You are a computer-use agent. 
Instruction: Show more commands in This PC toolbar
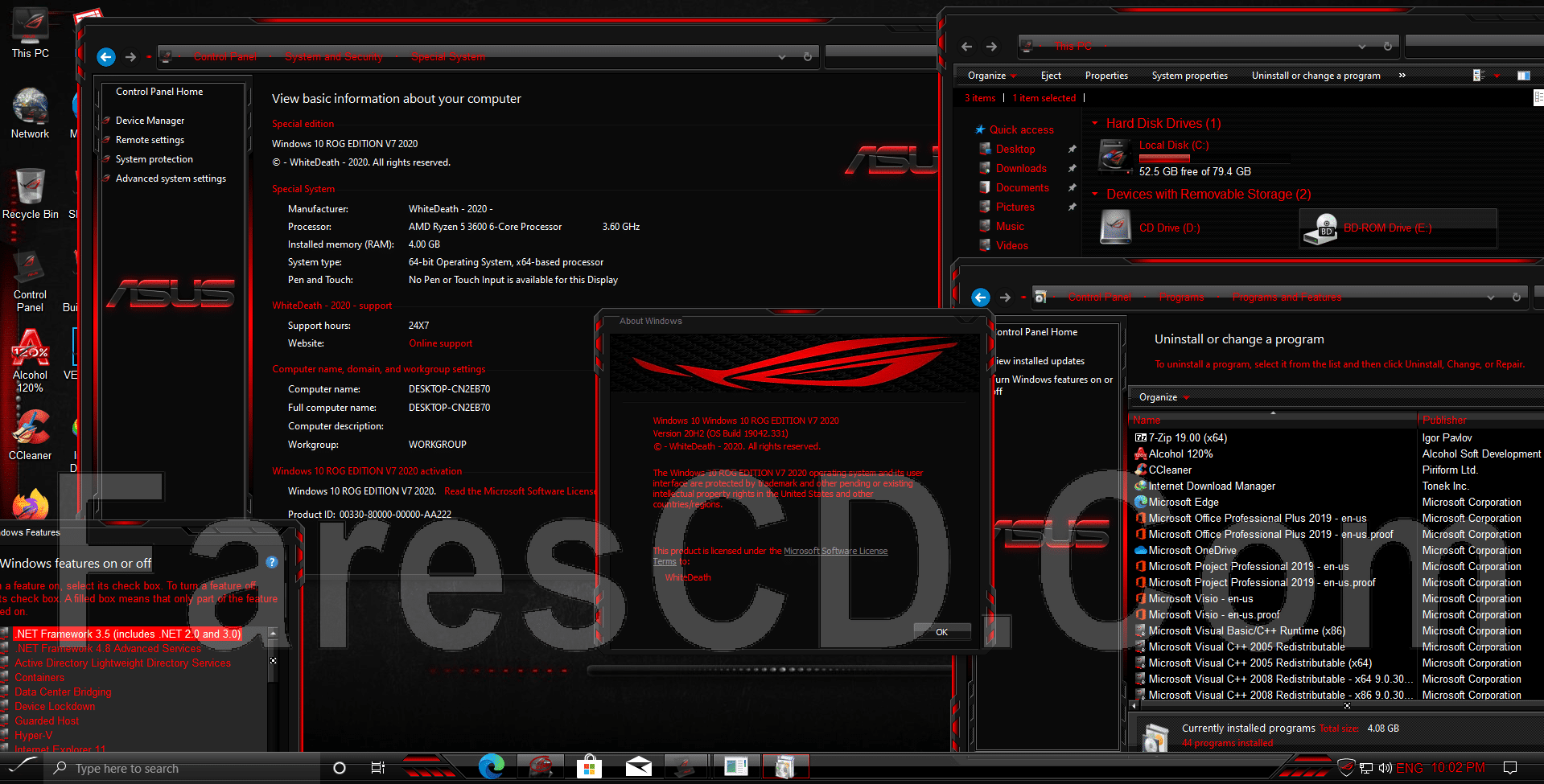coord(1402,76)
